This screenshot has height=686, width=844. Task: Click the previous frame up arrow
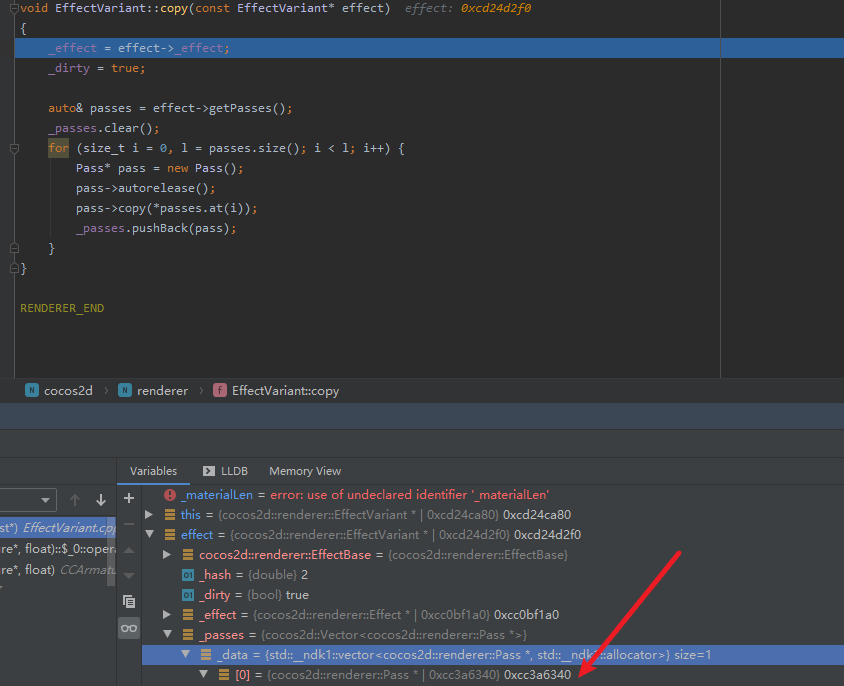click(x=75, y=500)
